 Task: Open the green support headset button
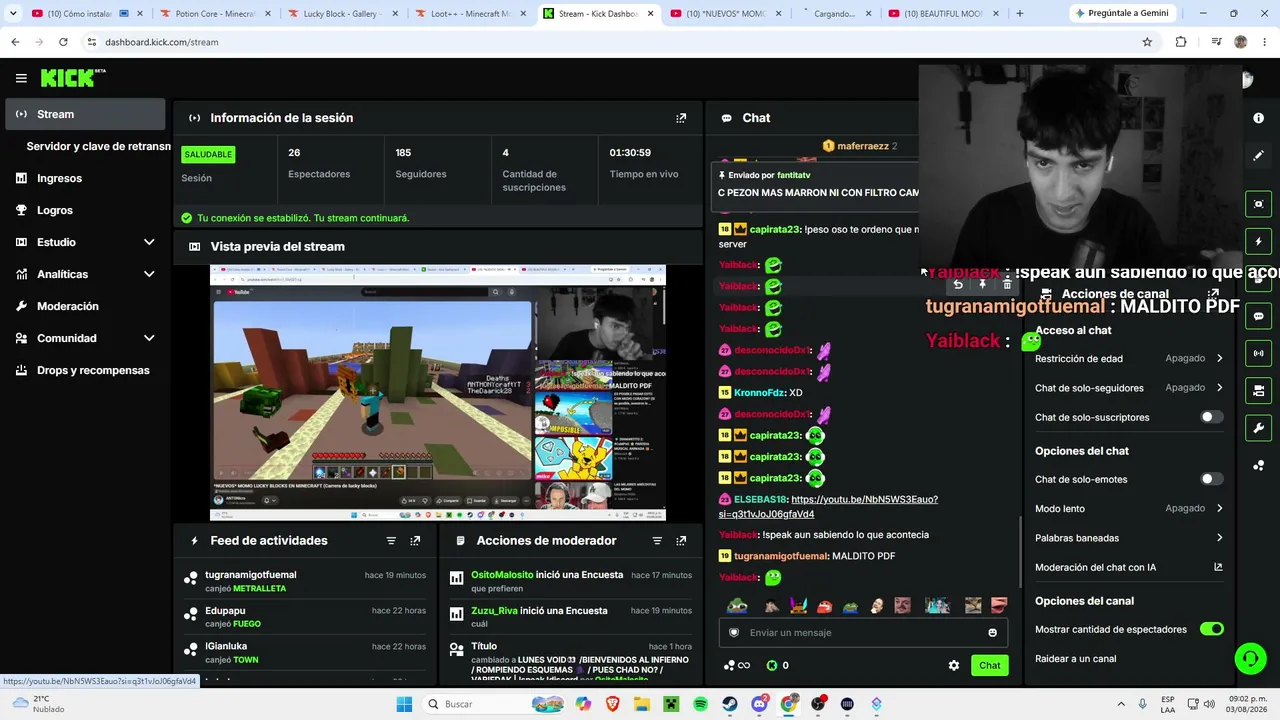tap(1250, 658)
